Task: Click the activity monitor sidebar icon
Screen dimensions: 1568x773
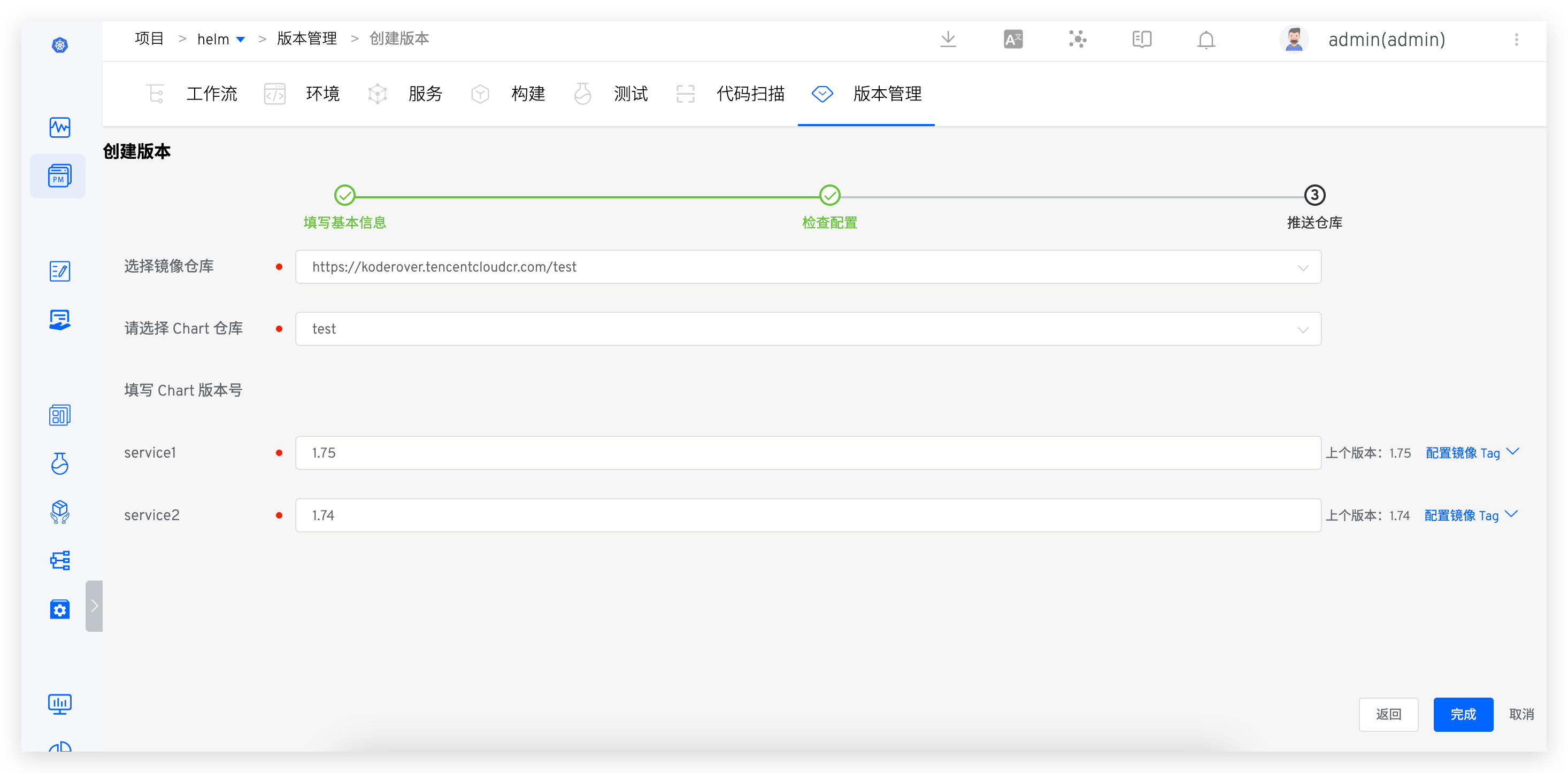Action: click(60, 127)
